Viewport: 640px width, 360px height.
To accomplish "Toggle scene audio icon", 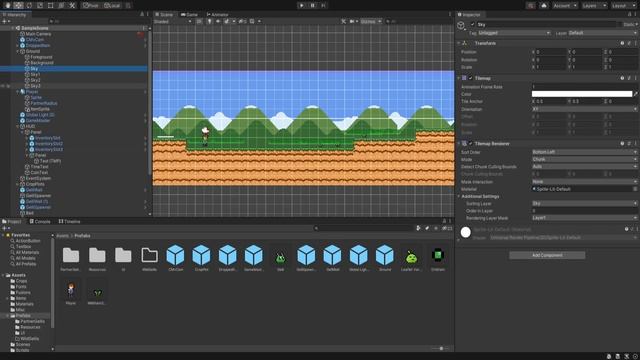I will pos(218,21).
